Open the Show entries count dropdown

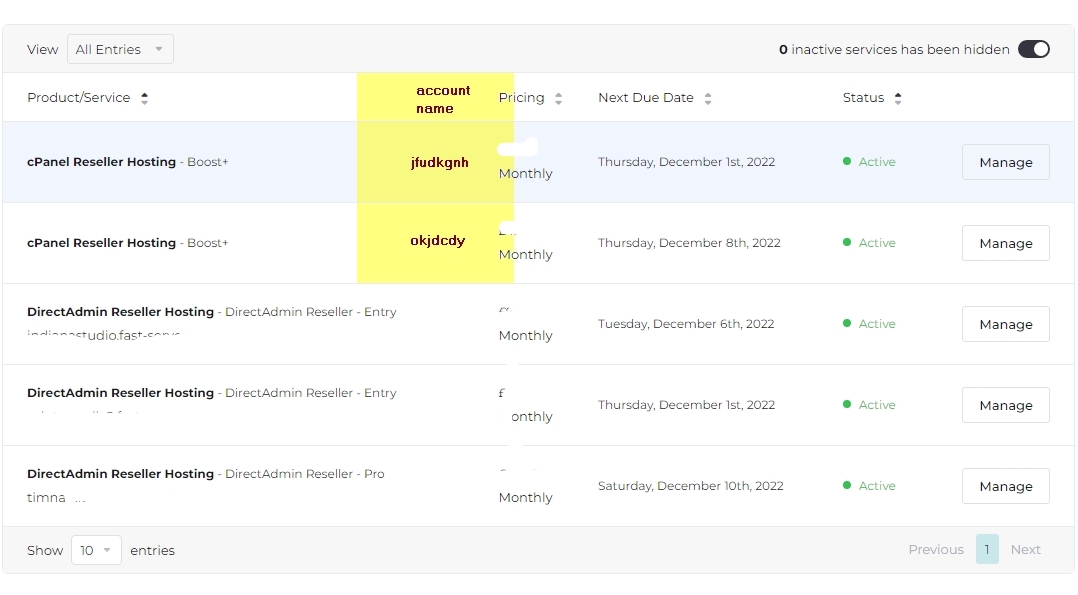tap(96, 550)
